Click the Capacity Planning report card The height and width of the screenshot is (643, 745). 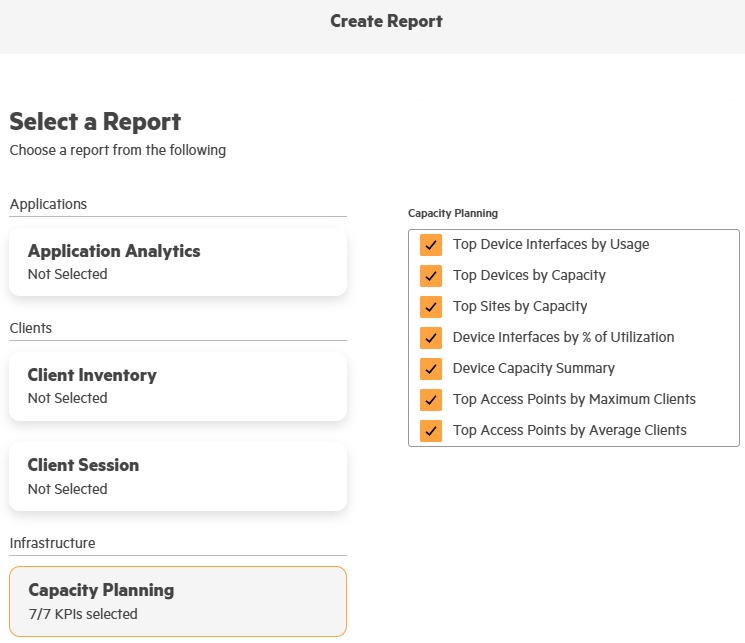[x=178, y=601]
